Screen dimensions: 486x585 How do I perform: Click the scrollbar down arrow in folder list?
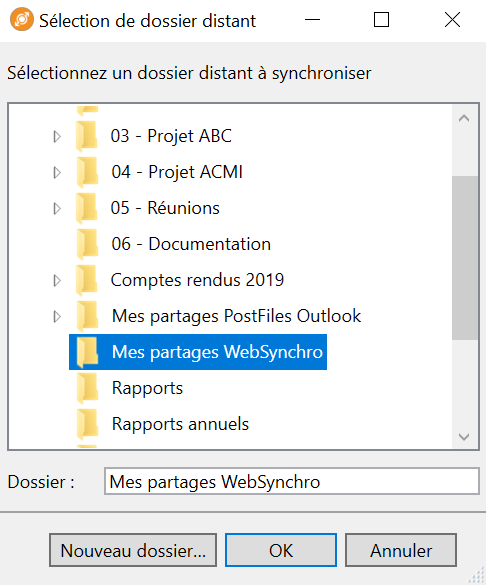(464, 437)
